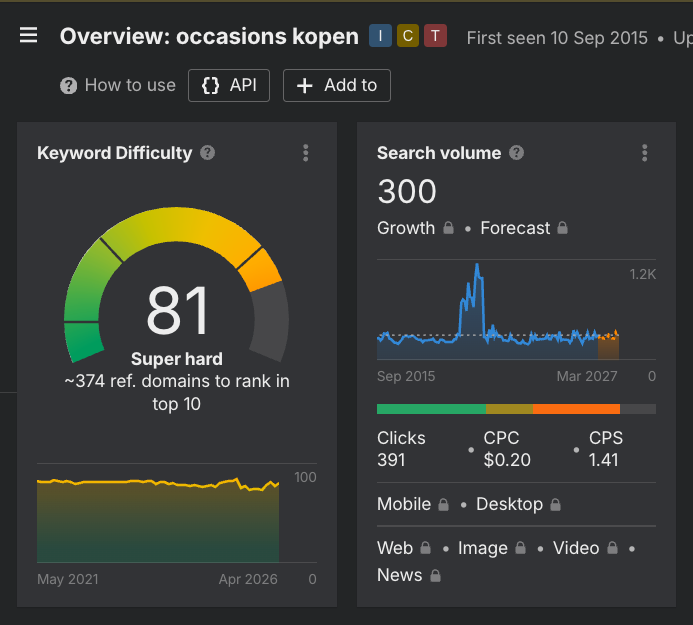Click the orange segment of clicks bar
Image resolution: width=693 pixels, height=625 pixels.
point(576,409)
